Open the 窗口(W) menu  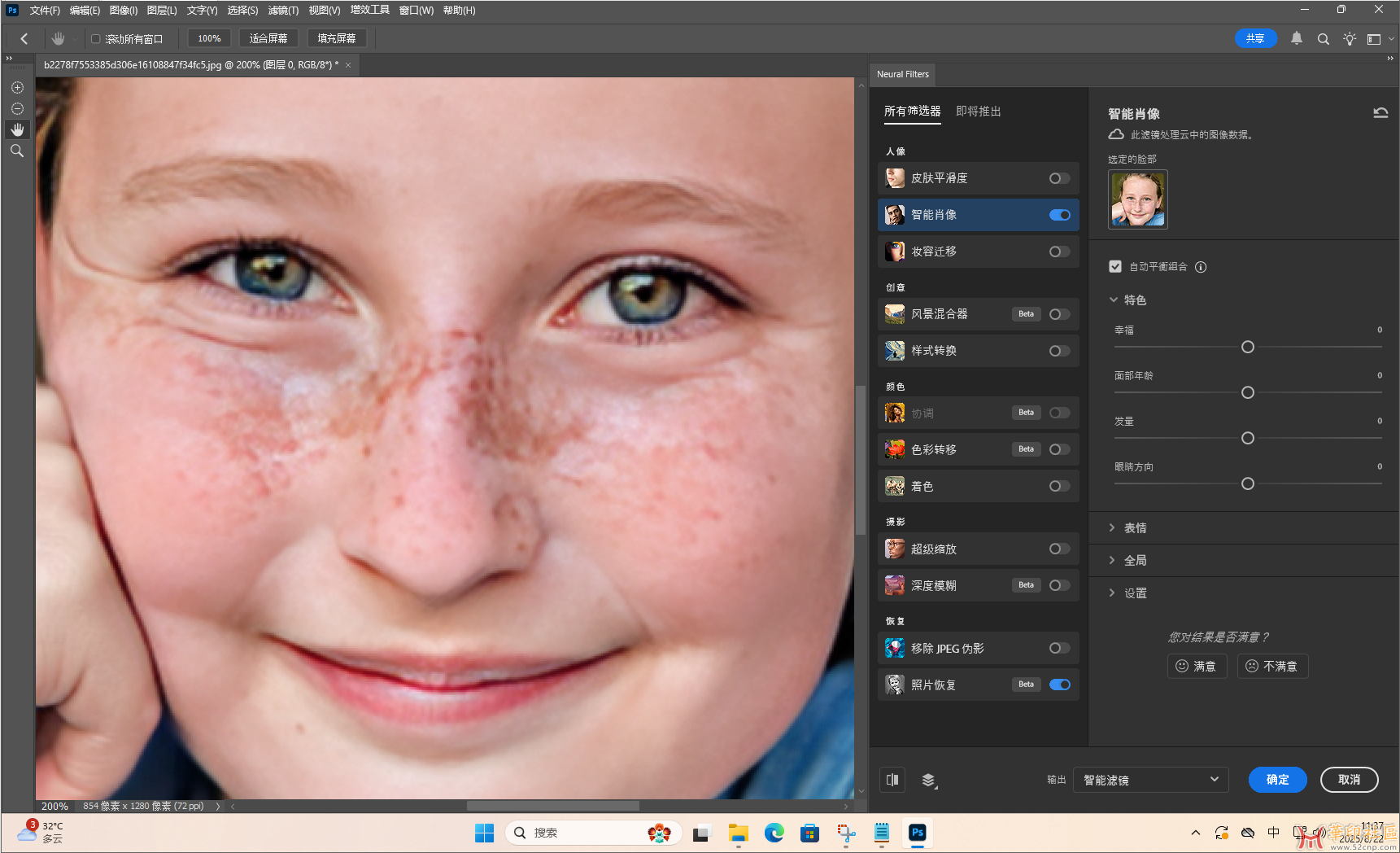click(x=417, y=11)
